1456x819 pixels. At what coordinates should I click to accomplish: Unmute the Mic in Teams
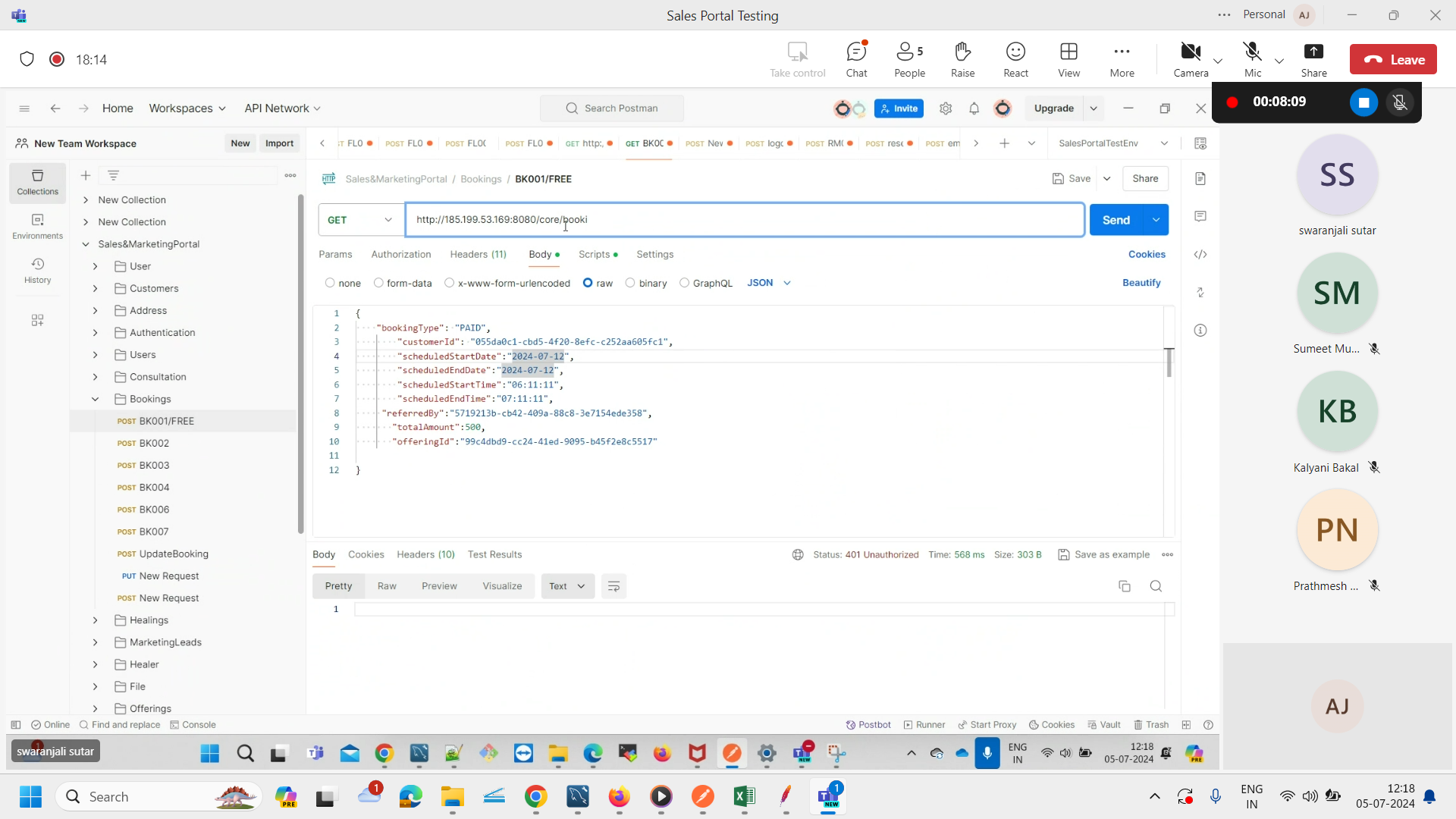click(1253, 59)
